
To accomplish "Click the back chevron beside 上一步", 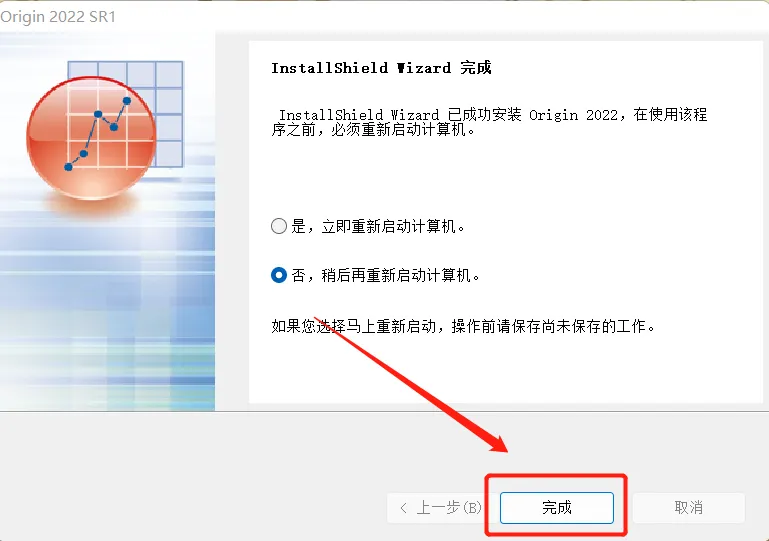I will pos(403,508).
